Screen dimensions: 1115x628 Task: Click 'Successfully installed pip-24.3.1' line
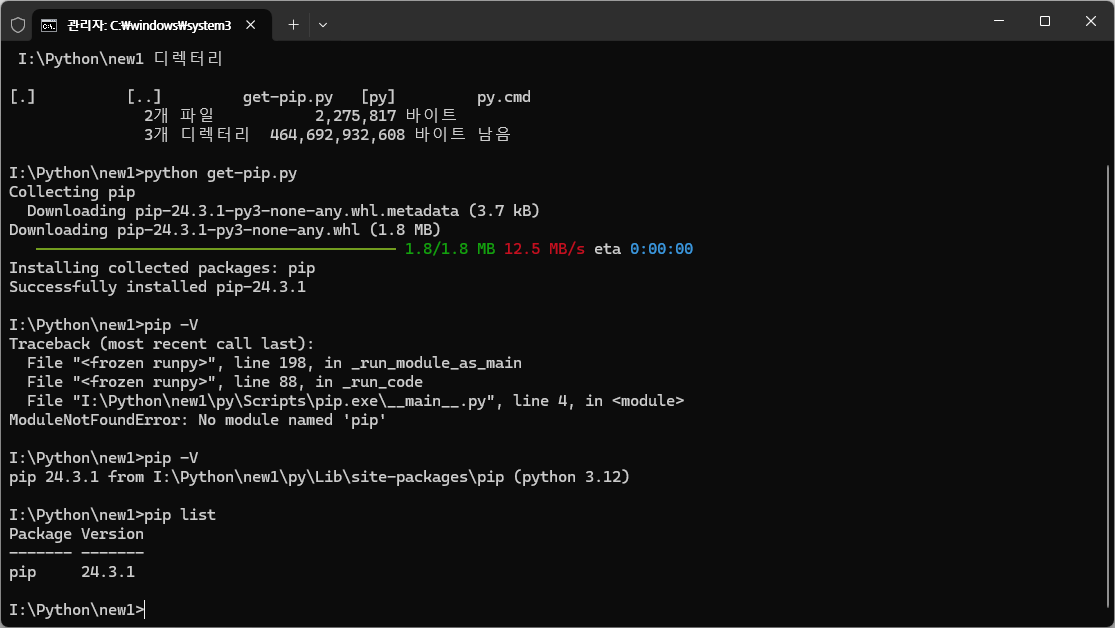click(x=157, y=287)
